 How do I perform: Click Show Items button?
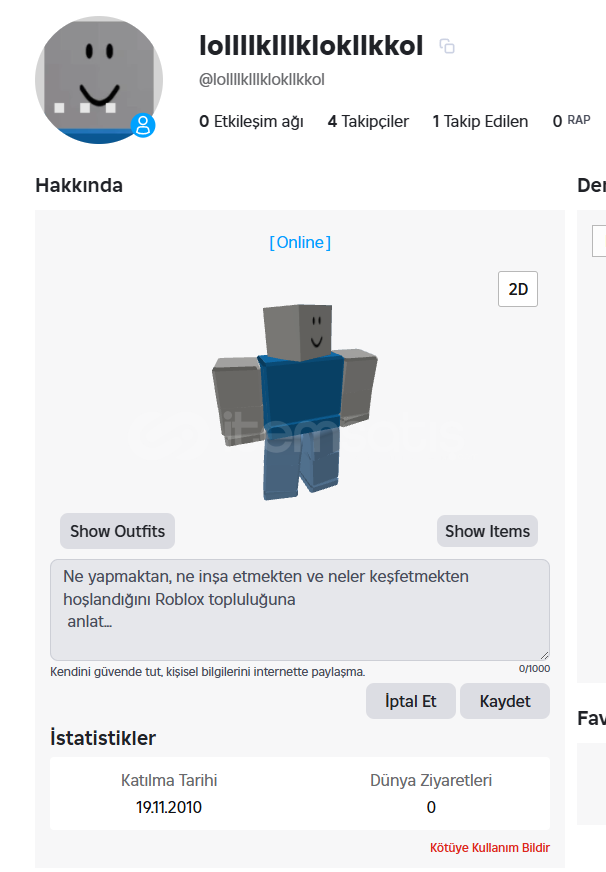tap(487, 531)
